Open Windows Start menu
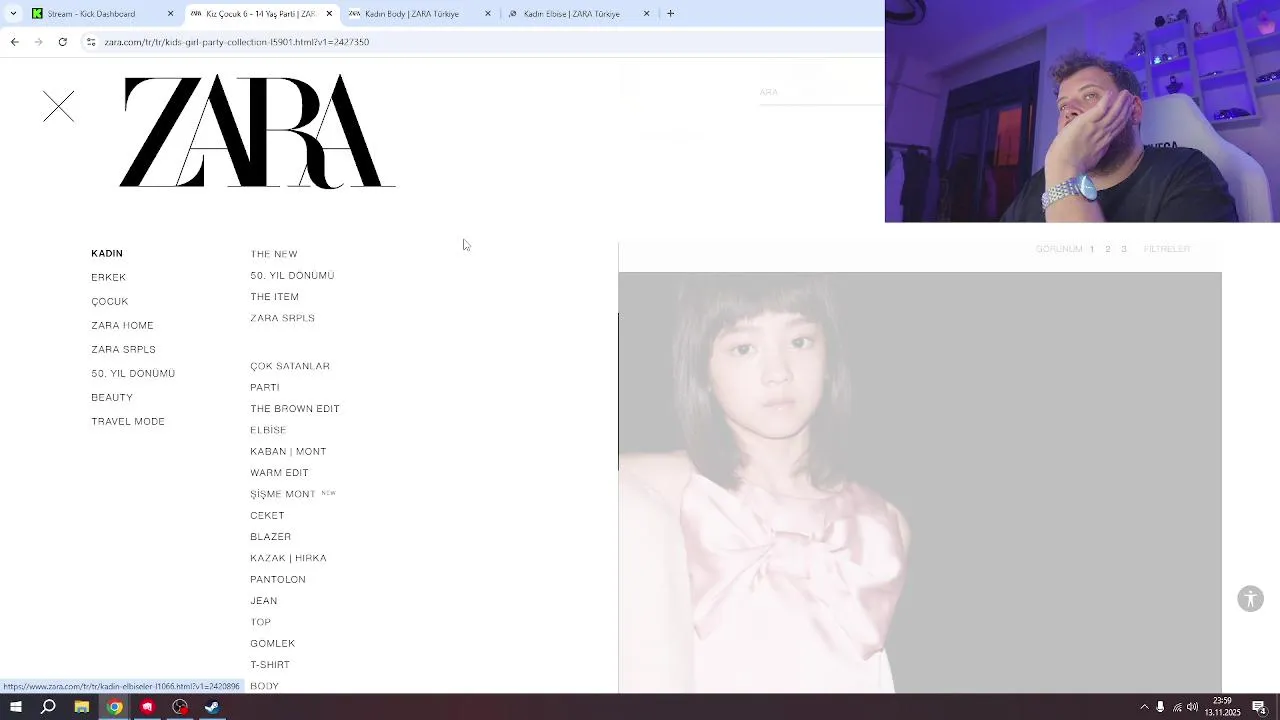 tap(15, 707)
